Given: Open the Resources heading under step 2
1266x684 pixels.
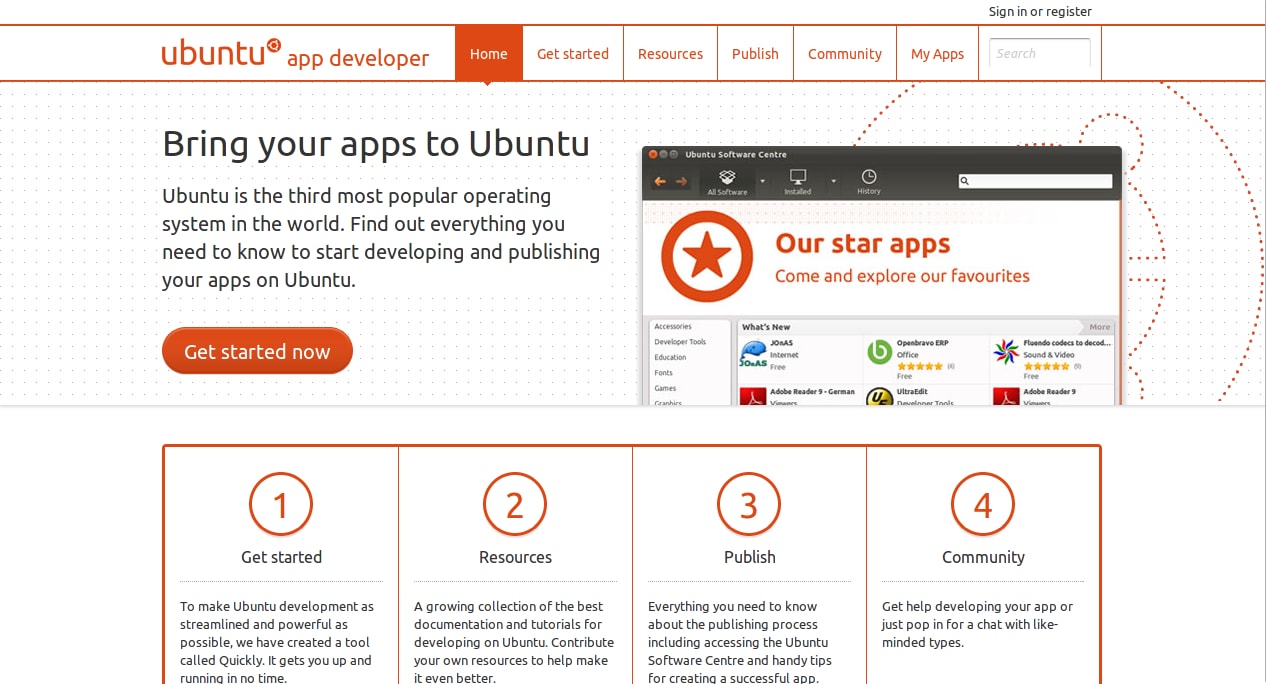Looking at the screenshot, I should pos(515,557).
